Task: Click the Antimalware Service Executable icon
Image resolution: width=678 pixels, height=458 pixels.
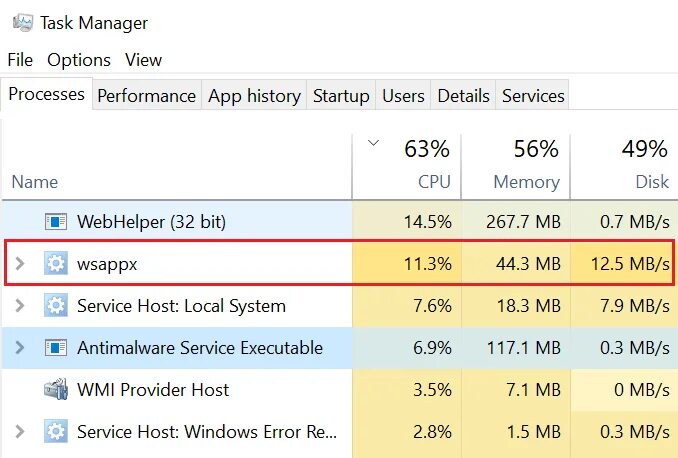Action: pos(56,348)
